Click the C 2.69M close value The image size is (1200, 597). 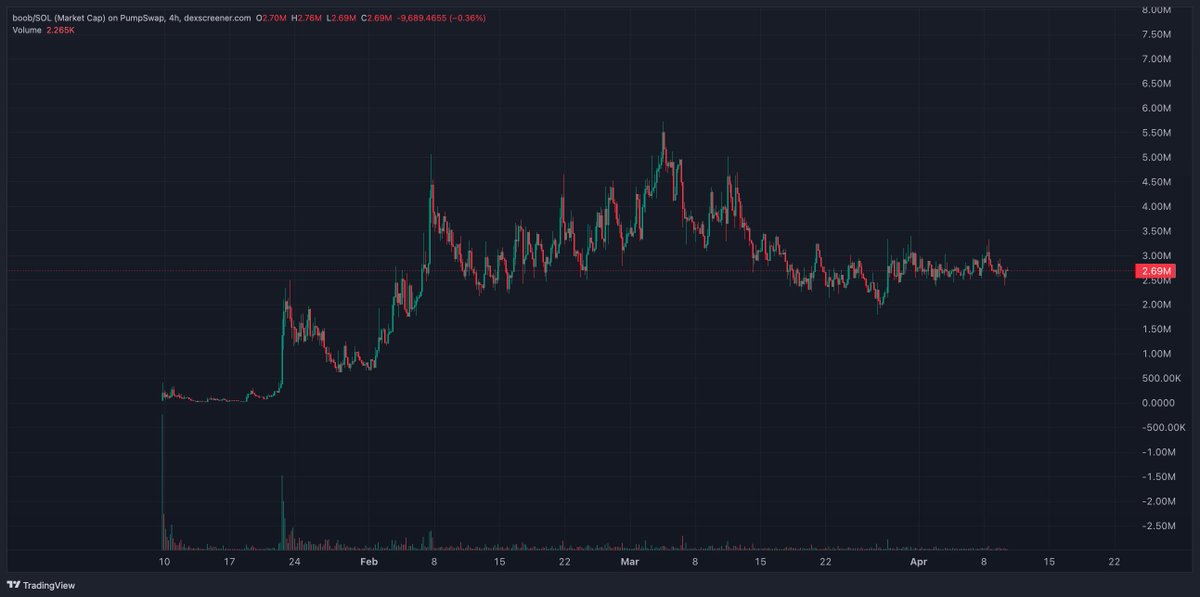[x=374, y=17]
